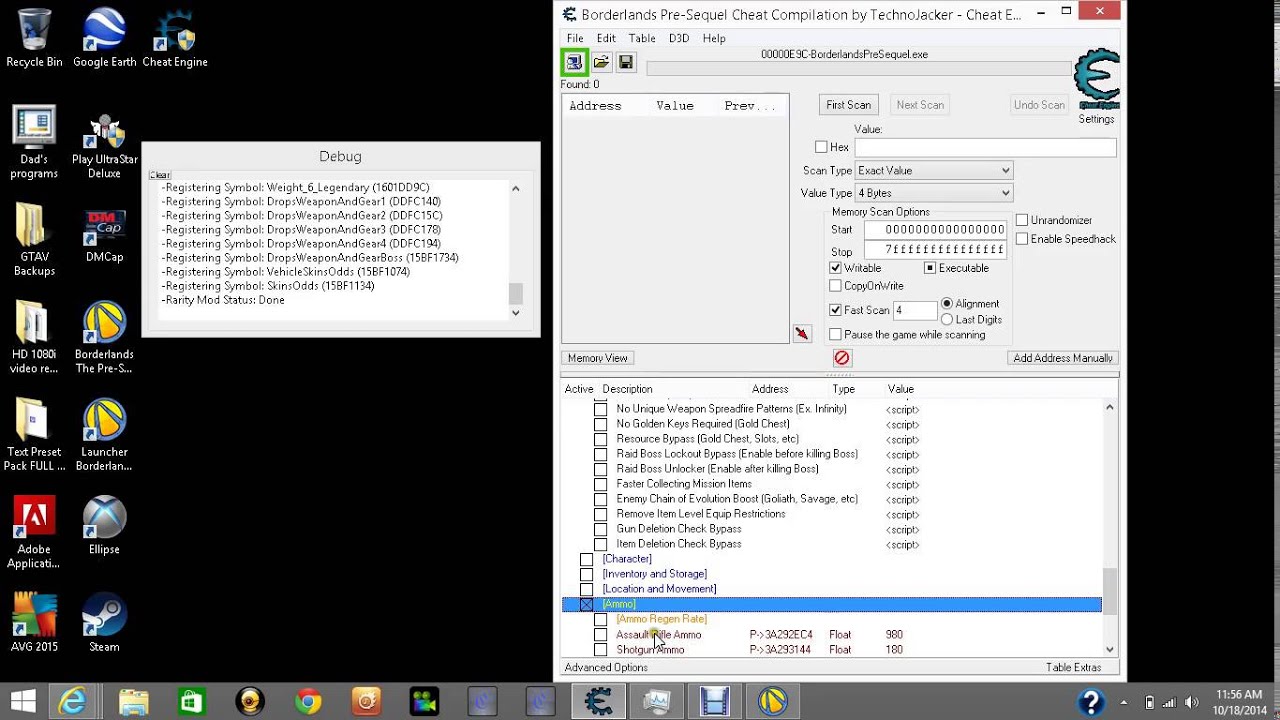
Task: Click the scan Value input field
Action: tap(985, 147)
